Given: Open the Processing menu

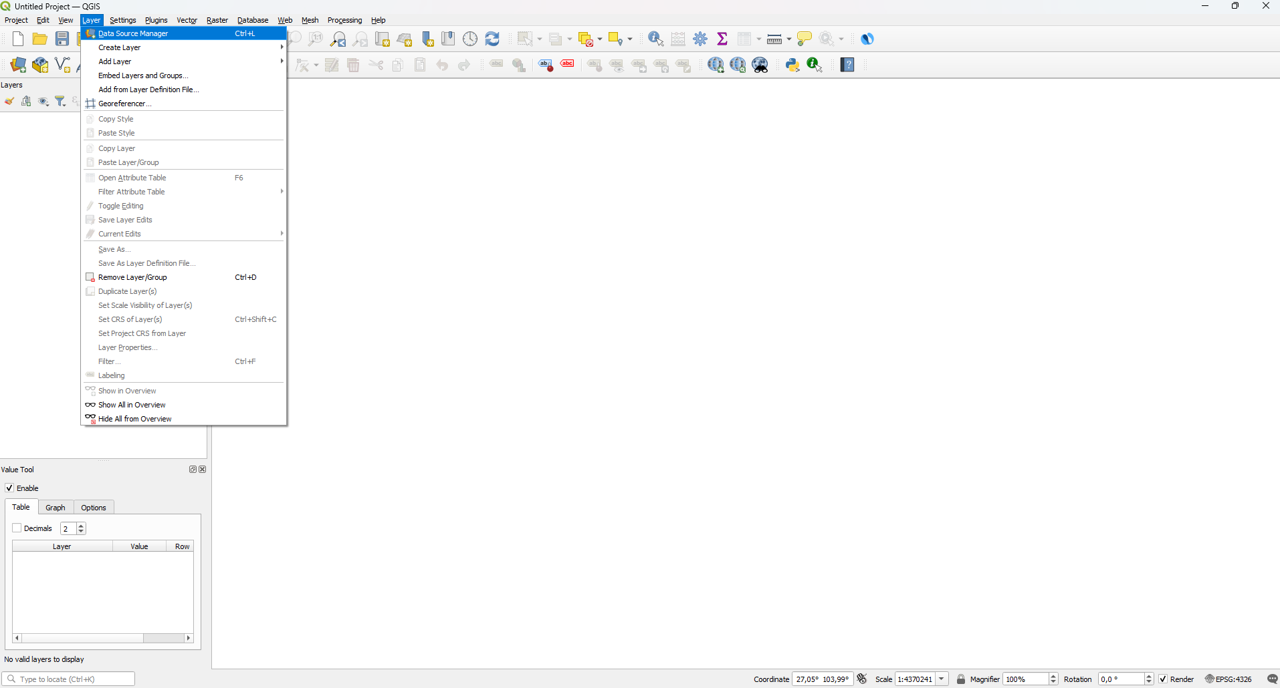Looking at the screenshot, I should pyautogui.click(x=344, y=20).
